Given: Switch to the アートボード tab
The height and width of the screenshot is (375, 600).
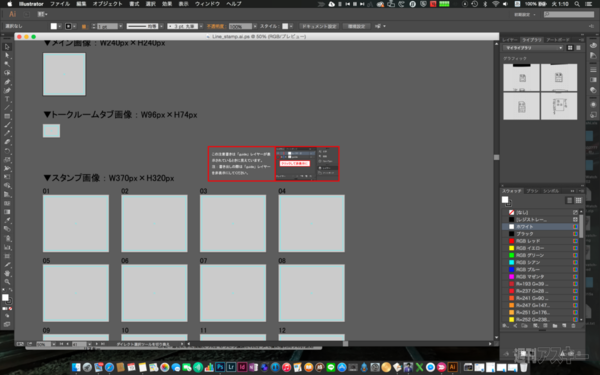Looking at the screenshot, I should pyautogui.click(x=558, y=40).
